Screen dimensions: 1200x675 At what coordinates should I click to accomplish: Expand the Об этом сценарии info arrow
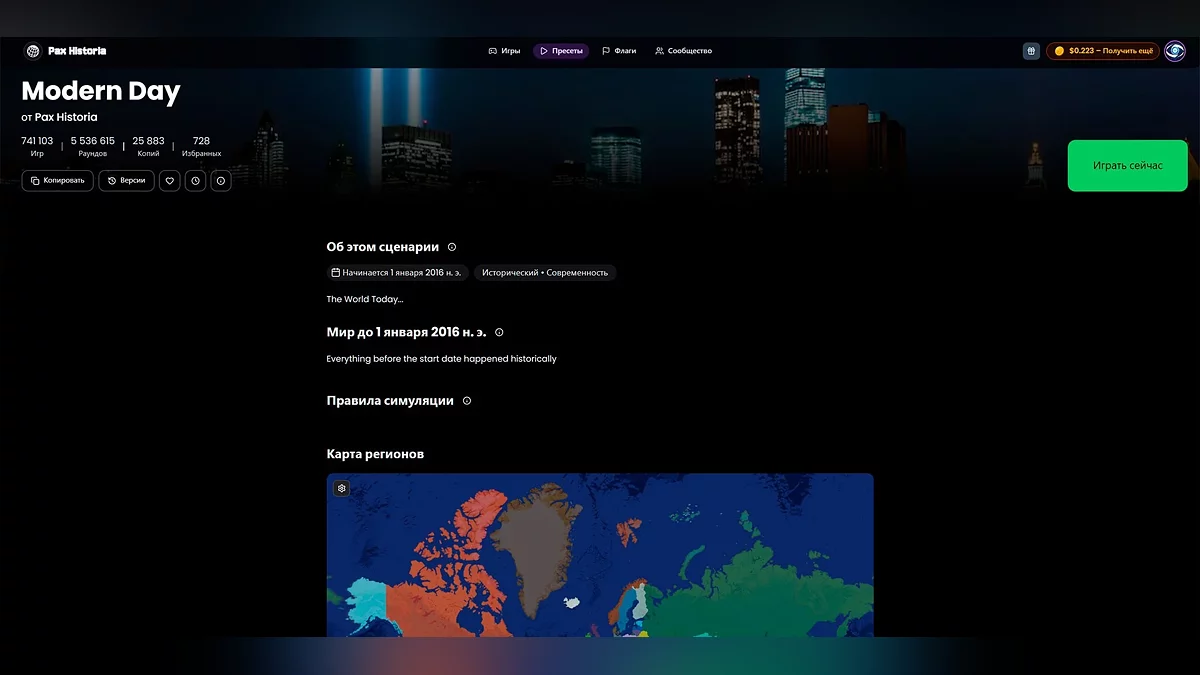point(452,247)
